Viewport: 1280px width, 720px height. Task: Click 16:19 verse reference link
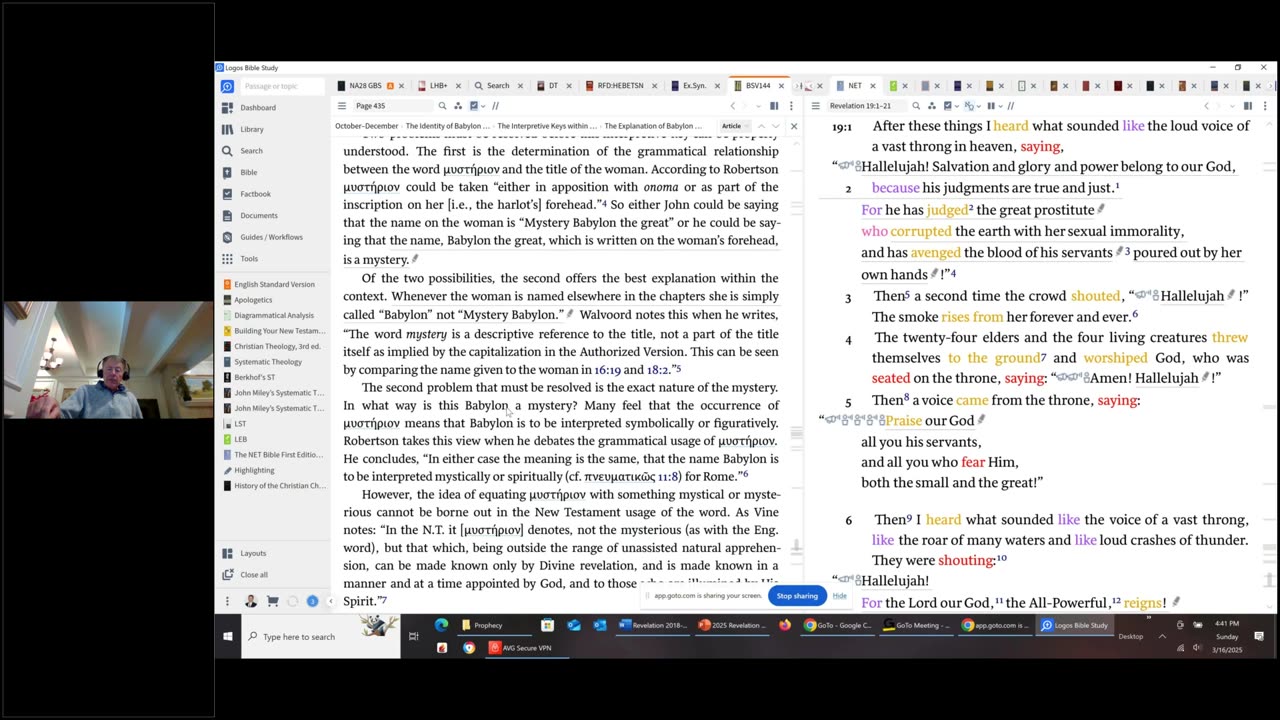click(607, 370)
